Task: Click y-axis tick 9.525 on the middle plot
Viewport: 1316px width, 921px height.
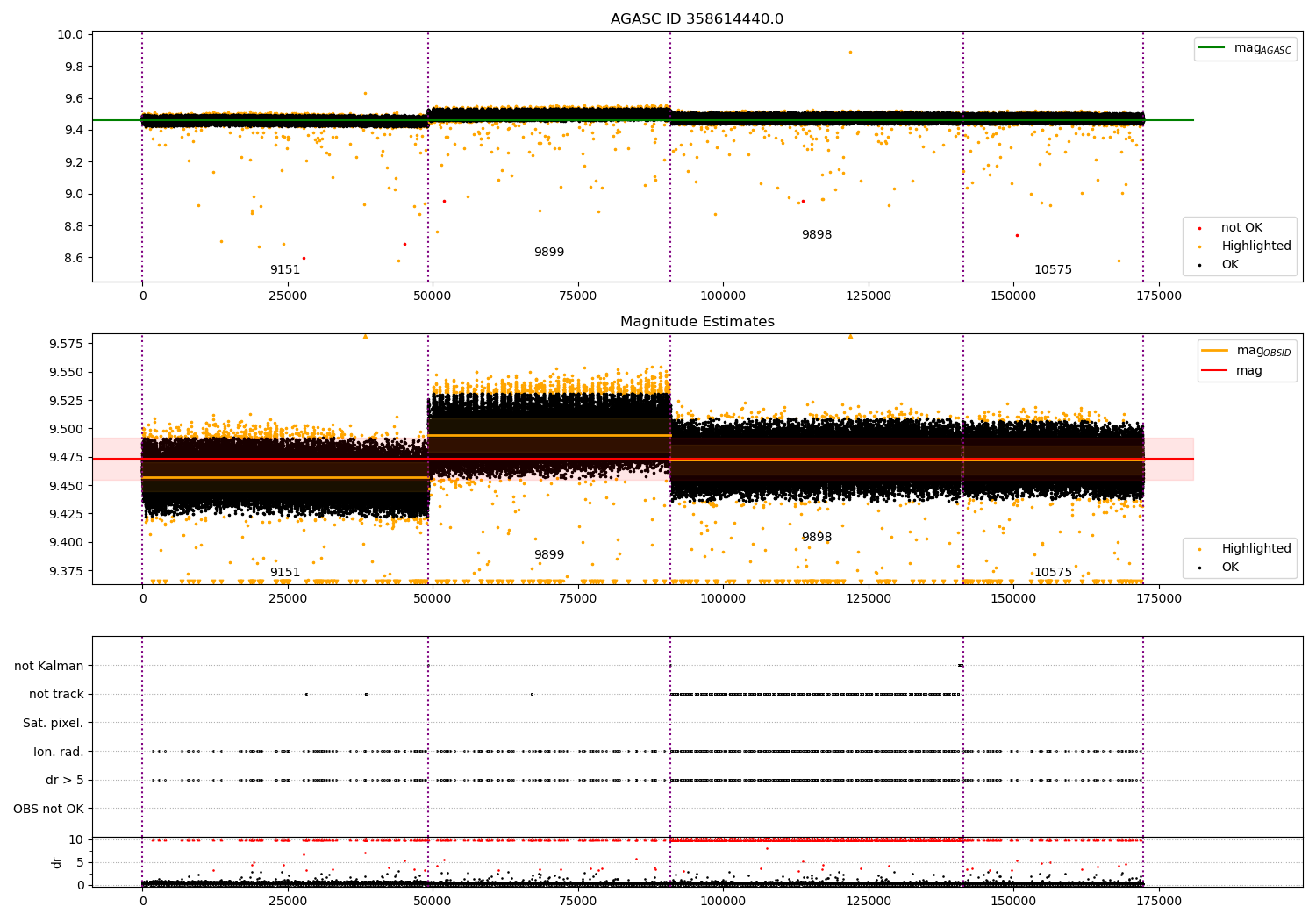Action: 67,401
